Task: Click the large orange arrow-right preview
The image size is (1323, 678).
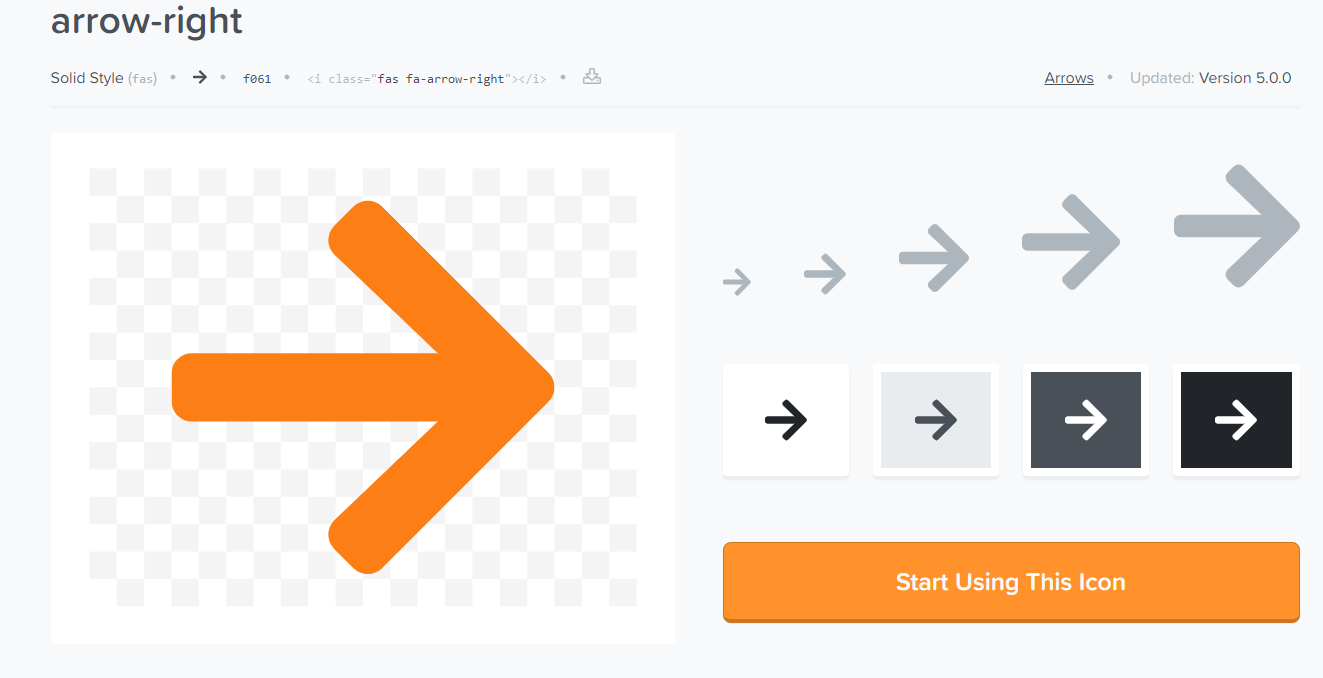Action: [x=363, y=388]
